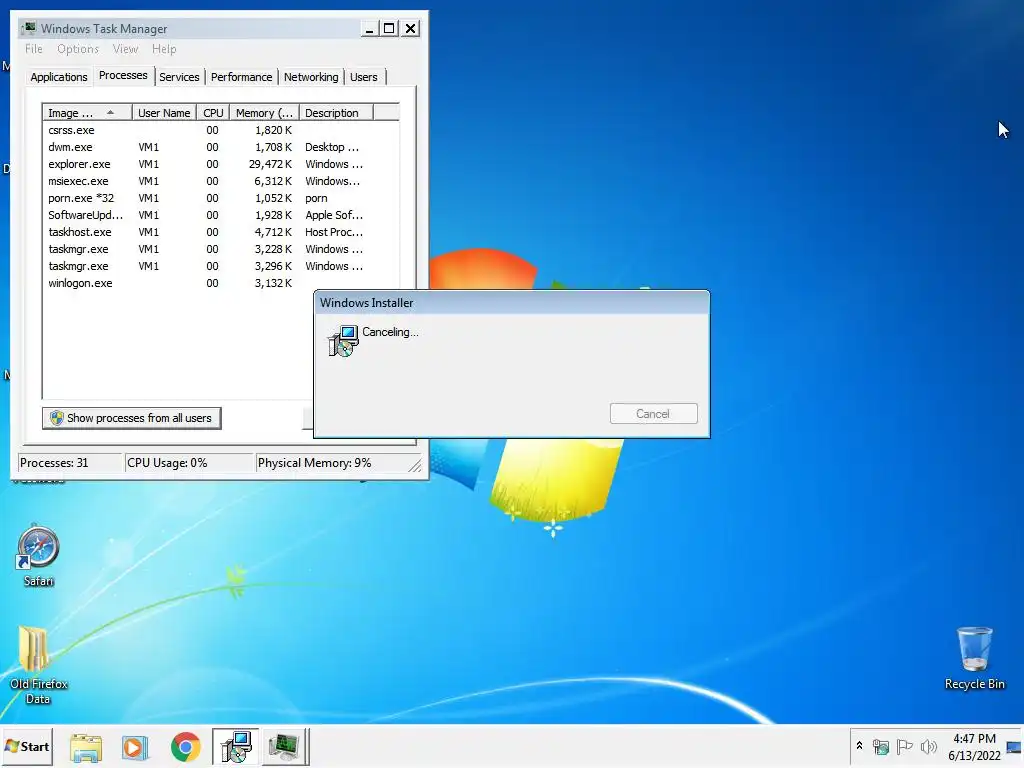Click Cancel in Windows Installer dialog
The image size is (1024, 768).
point(654,413)
